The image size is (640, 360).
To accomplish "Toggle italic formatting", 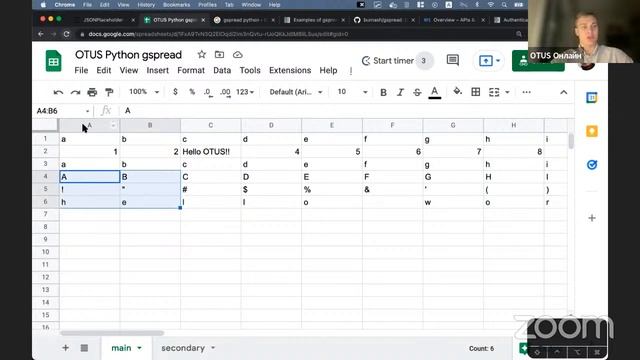I will coord(400,93).
